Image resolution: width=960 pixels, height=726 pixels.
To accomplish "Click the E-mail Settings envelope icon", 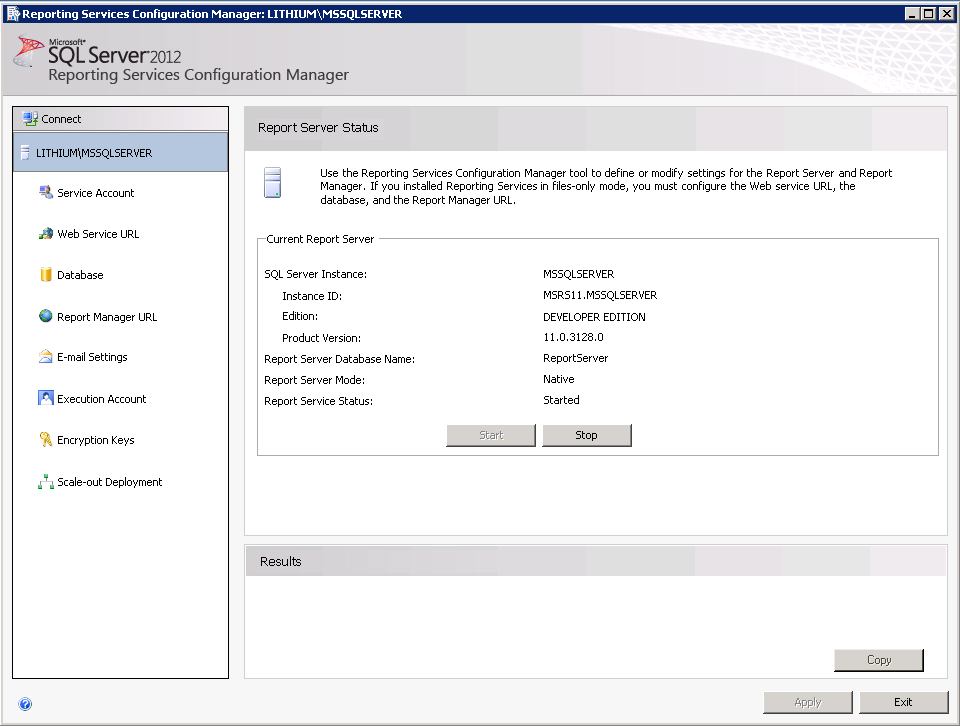I will [45, 357].
